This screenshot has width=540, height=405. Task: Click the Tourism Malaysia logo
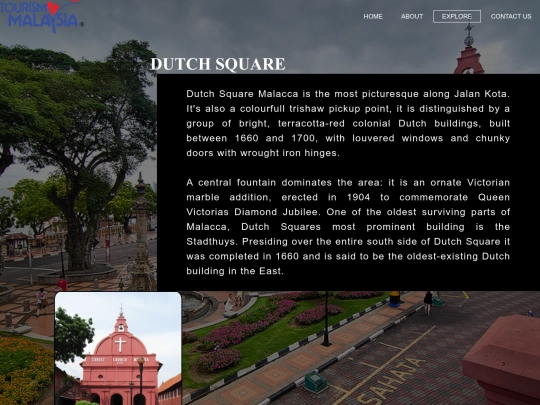click(x=41, y=16)
